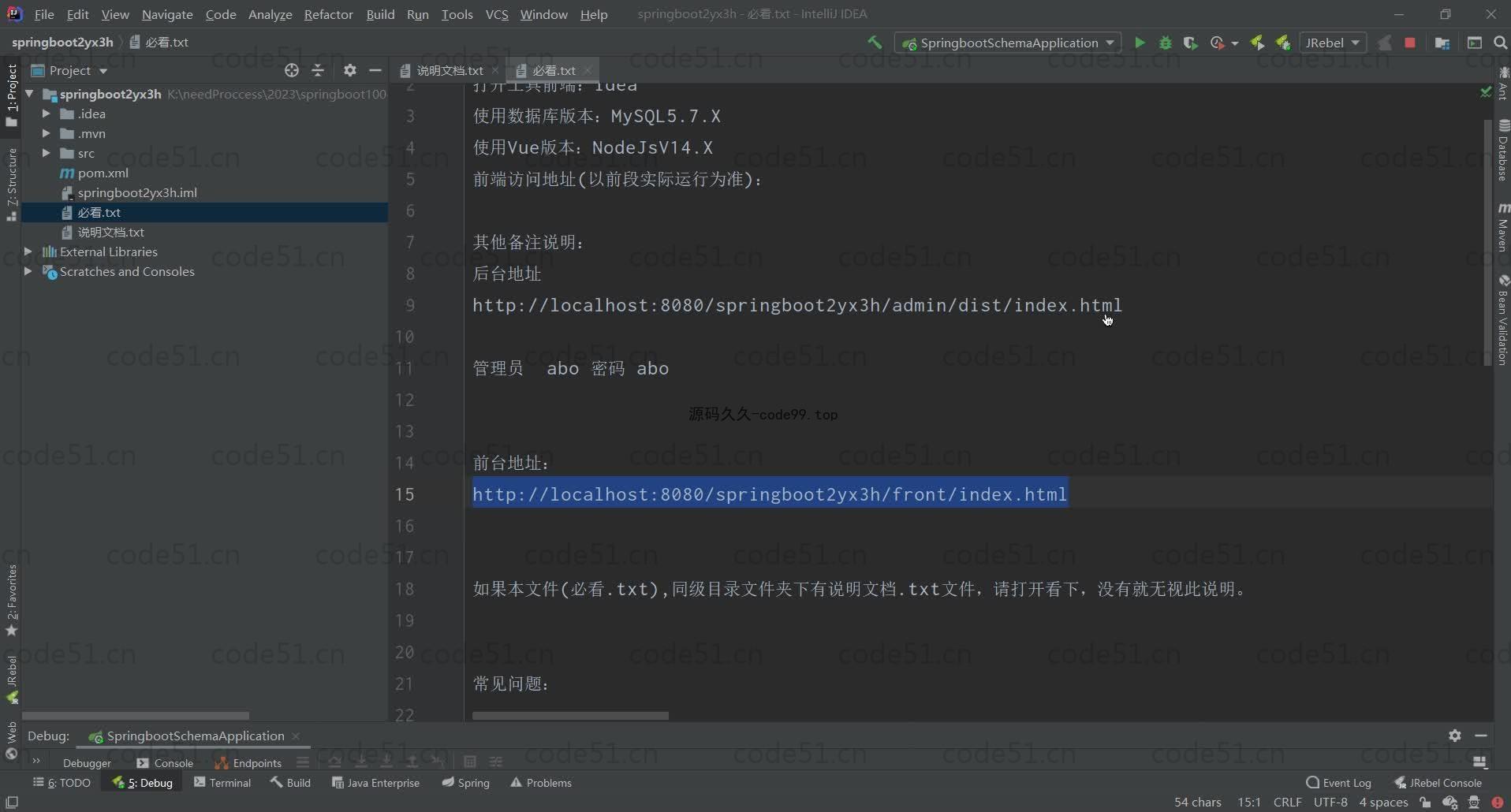The image size is (1511, 812).
Task: Open the Event Log
Action: [x=1339, y=783]
